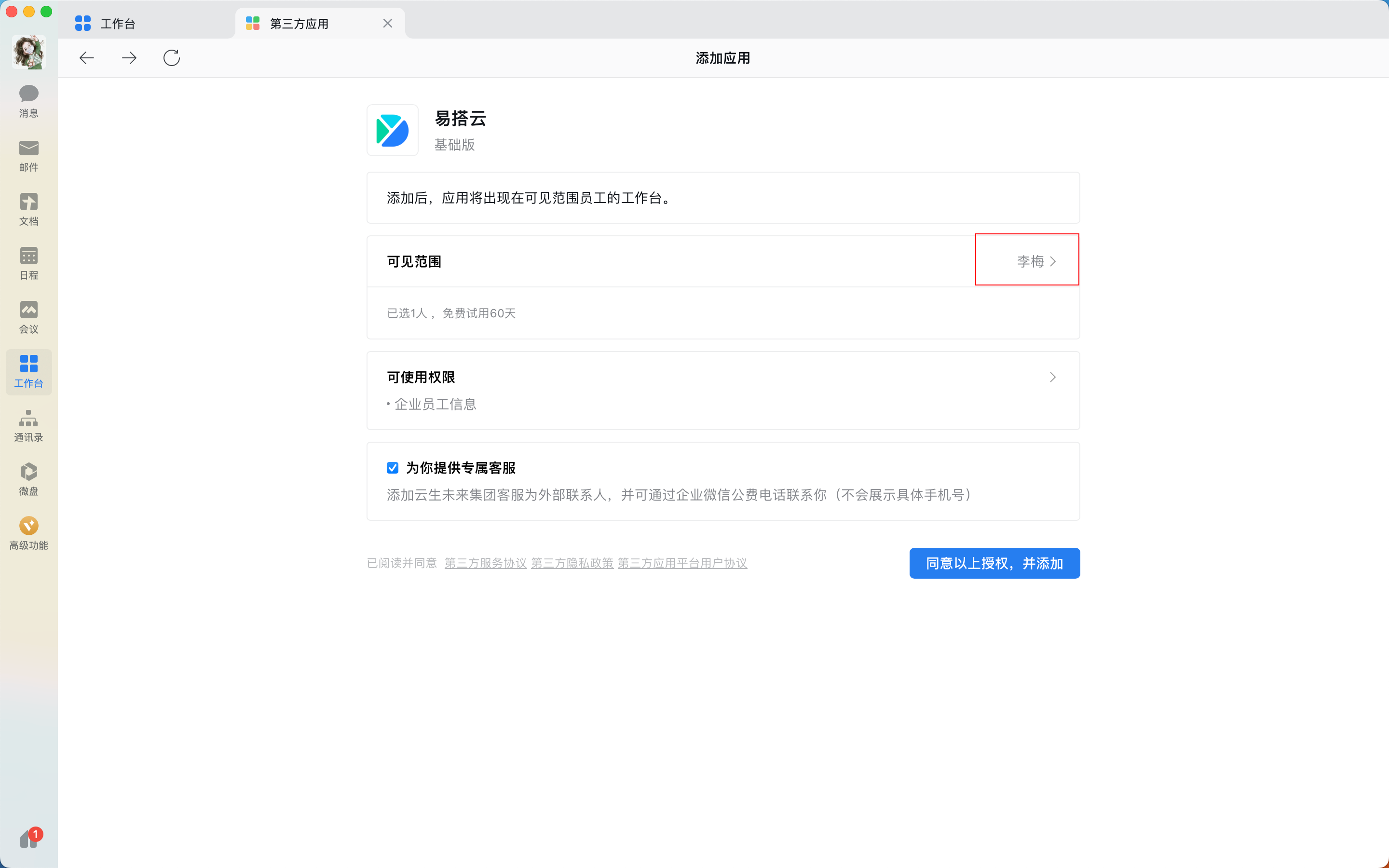1389x868 pixels.
Task: Click the user avatar in sidebar
Action: [x=29, y=52]
